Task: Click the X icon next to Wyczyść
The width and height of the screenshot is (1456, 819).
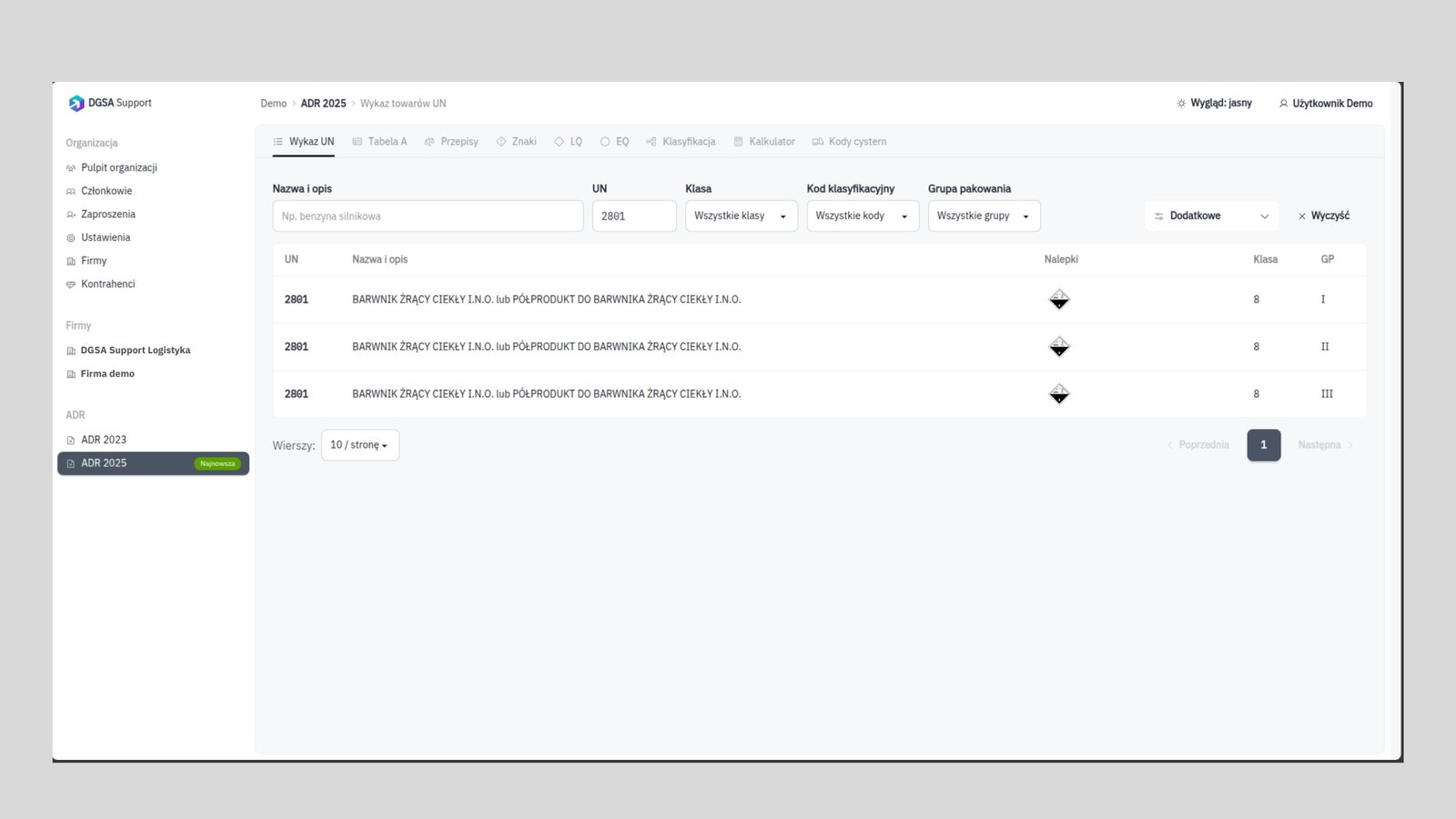Action: point(1302,217)
